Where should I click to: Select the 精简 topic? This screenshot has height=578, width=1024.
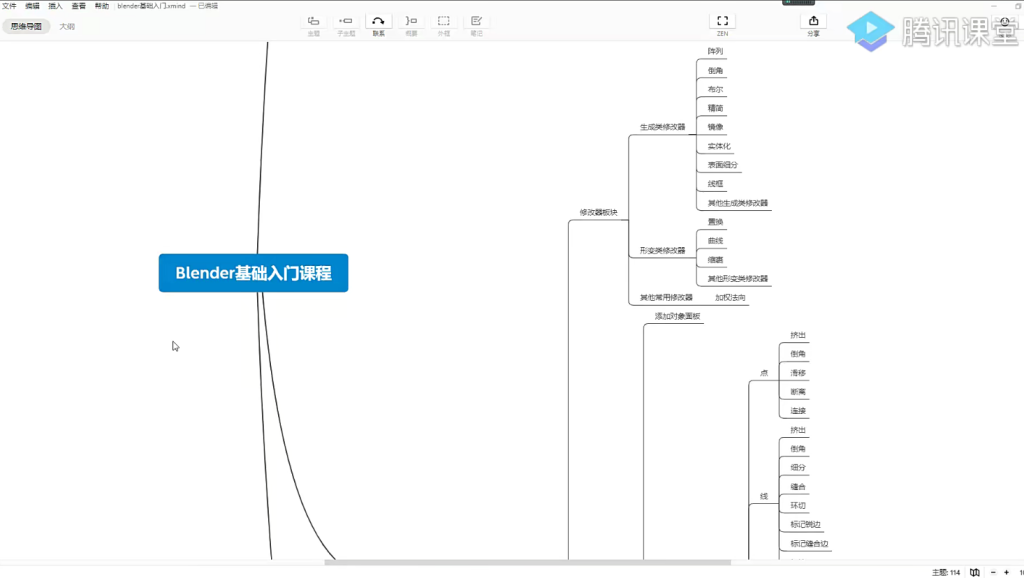click(715, 108)
